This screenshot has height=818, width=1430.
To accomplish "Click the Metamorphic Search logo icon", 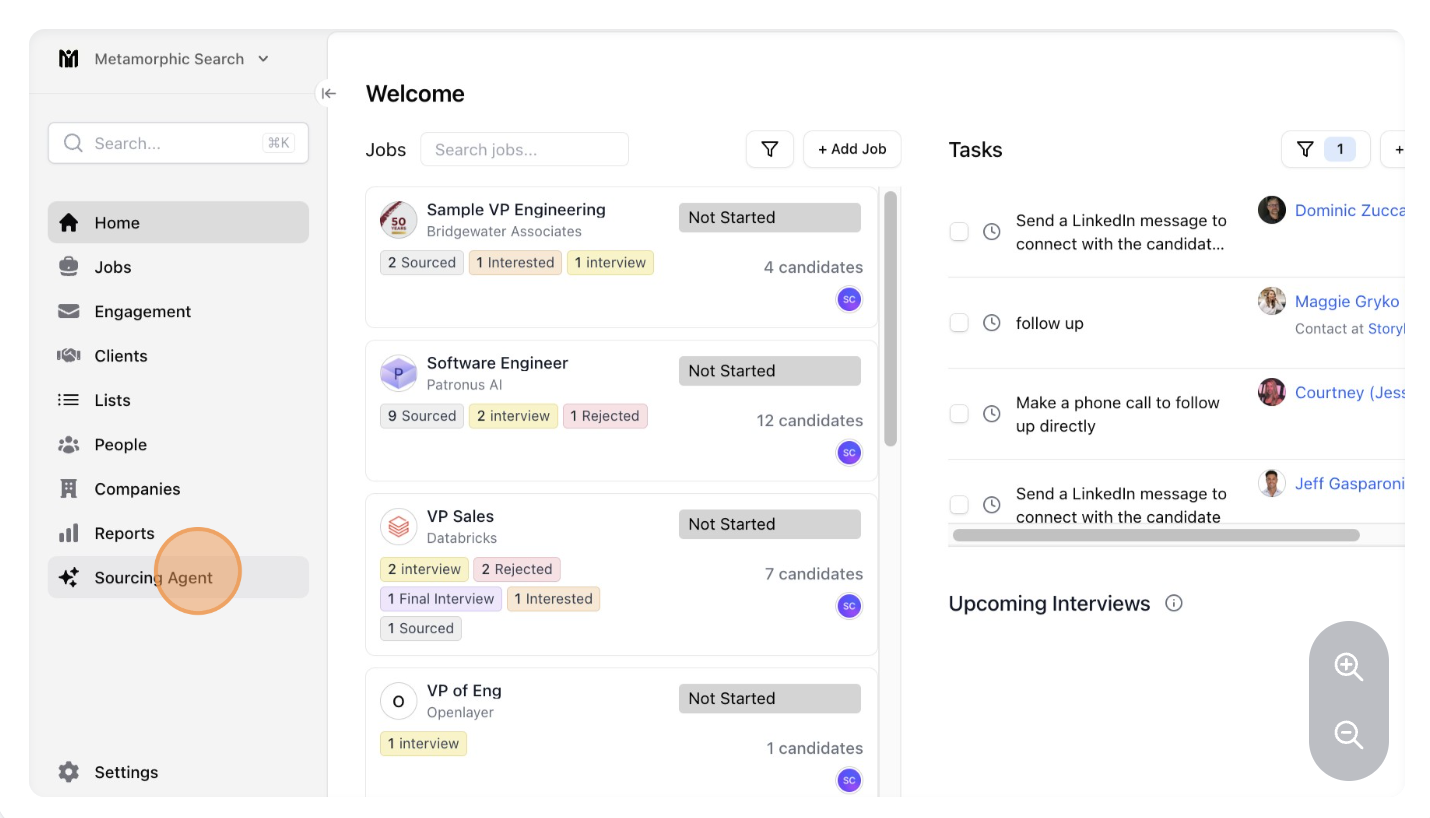I will pos(68,59).
